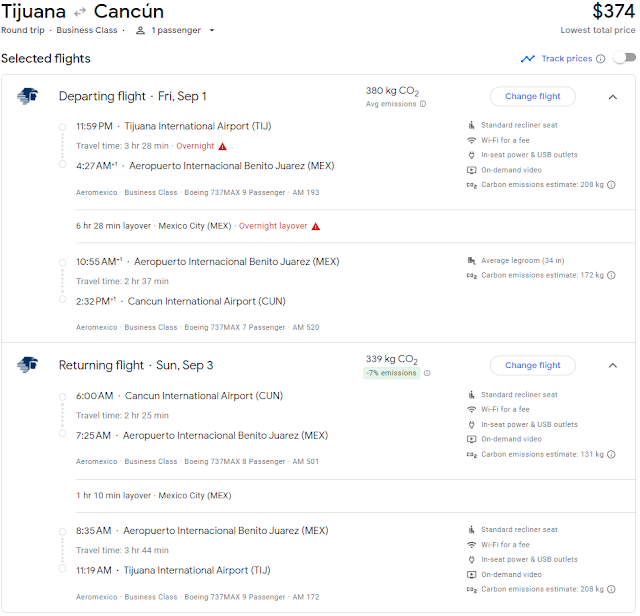Change the departing flight on Fri, Sep 1
640x616 pixels.
pyautogui.click(x=535, y=97)
